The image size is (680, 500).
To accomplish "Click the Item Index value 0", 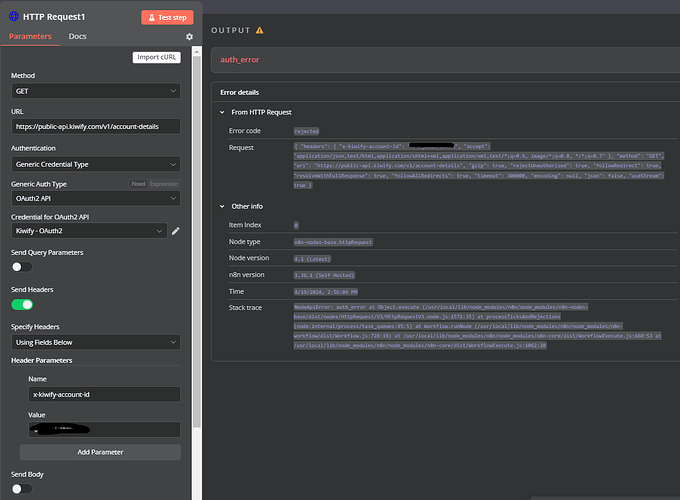I will pos(296,225).
